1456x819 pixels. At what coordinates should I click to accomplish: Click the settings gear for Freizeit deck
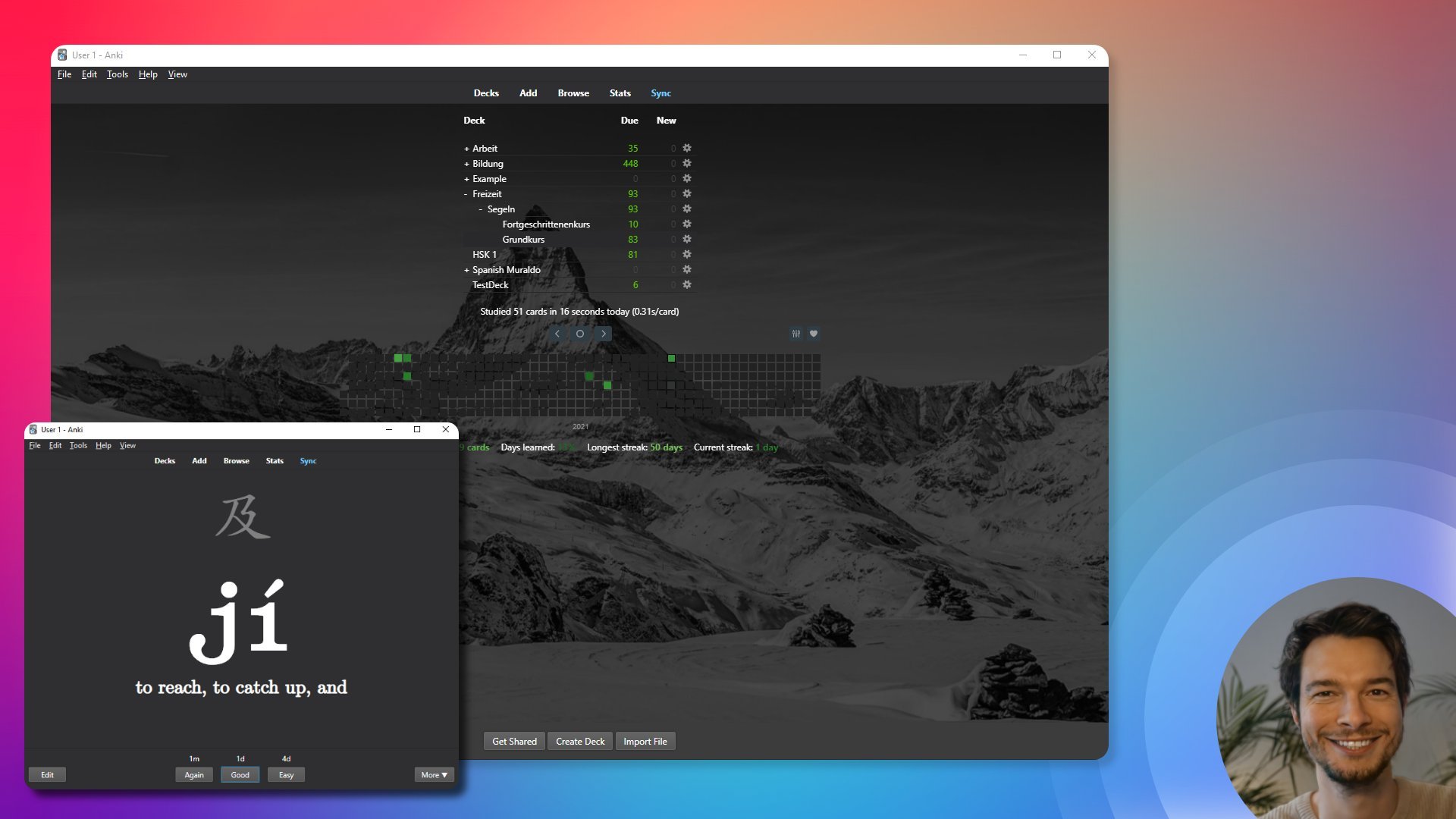(x=687, y=193)
